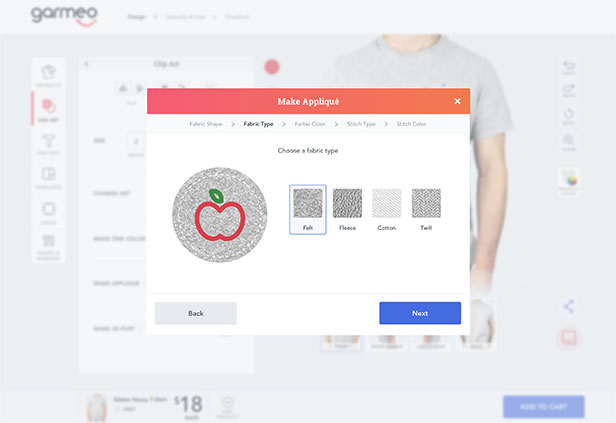Go Back to the previous step
616x423 pixels.
[196, 313]
